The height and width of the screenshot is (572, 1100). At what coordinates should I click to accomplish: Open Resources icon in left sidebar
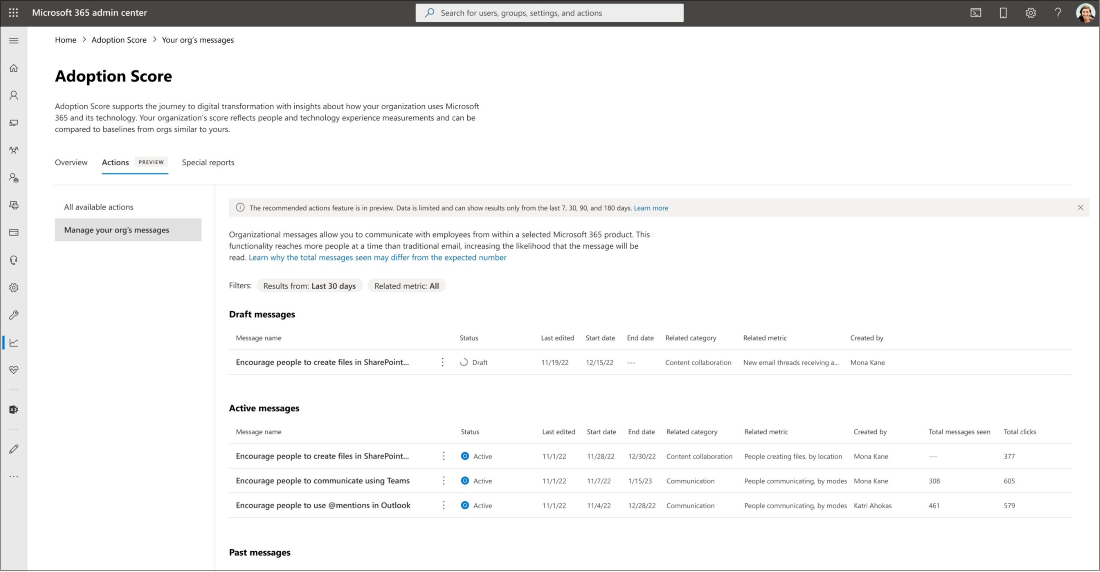point(13,205)
